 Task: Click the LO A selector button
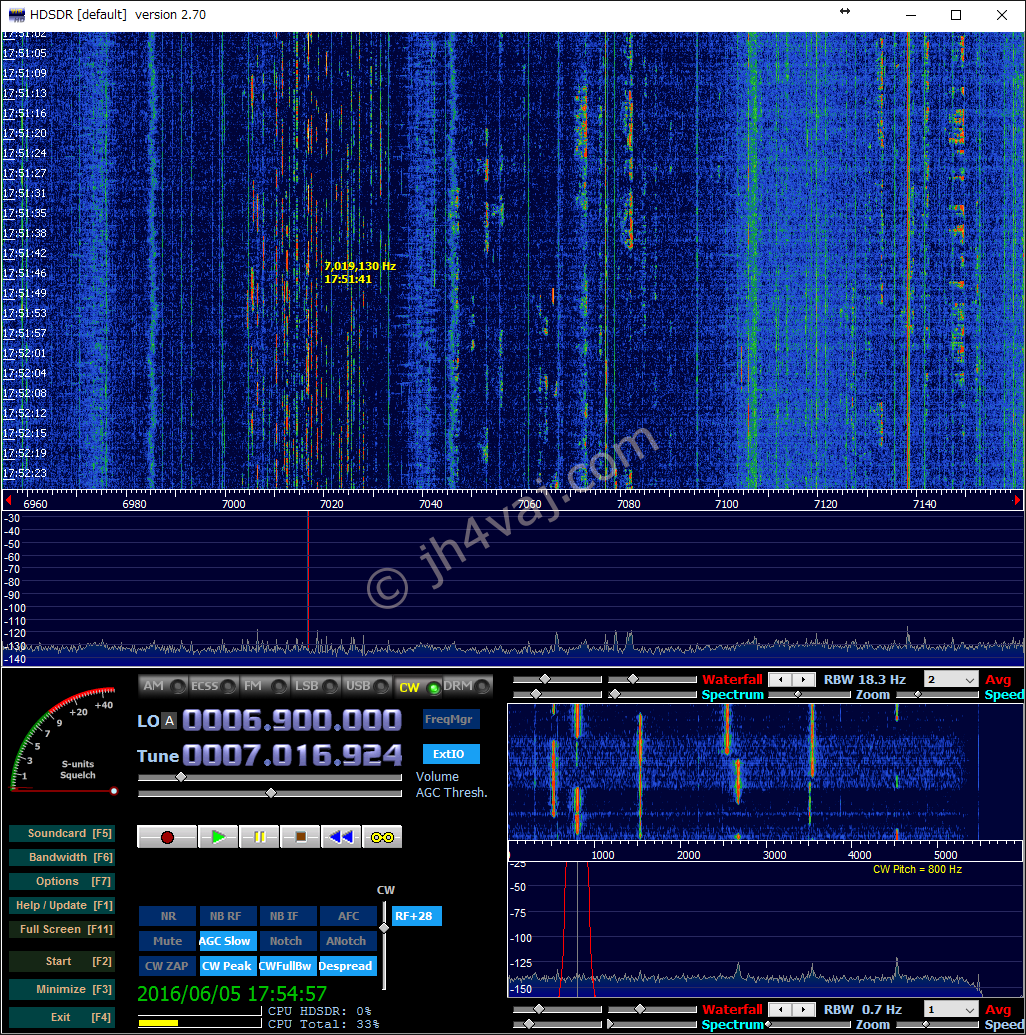tap(170, 721)
